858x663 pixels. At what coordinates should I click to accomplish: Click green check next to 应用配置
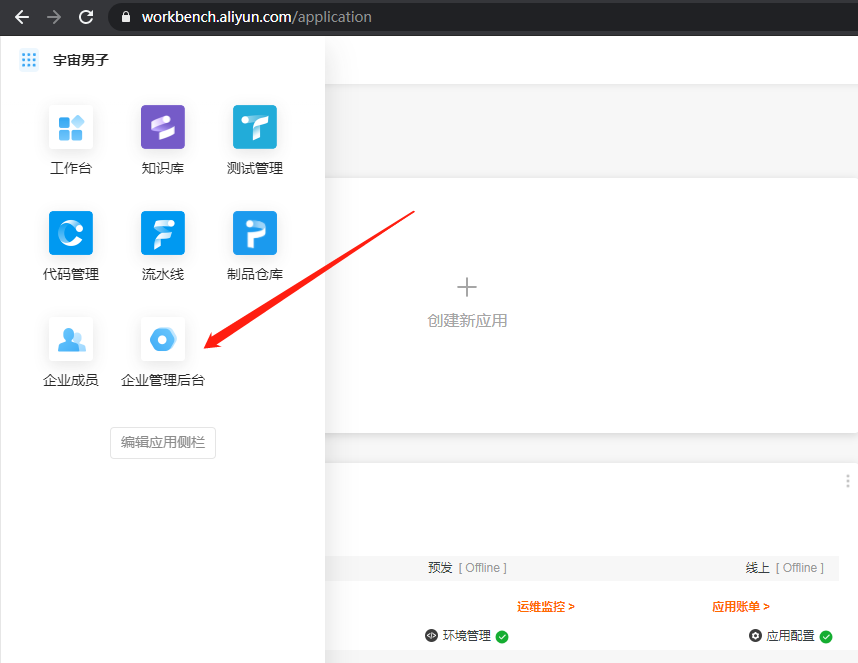point(826,637)
